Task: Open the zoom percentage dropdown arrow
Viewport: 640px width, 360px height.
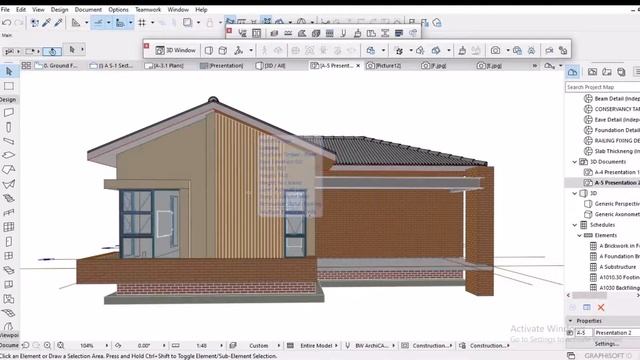Action: pyautogui.click(x=107, y=345)
